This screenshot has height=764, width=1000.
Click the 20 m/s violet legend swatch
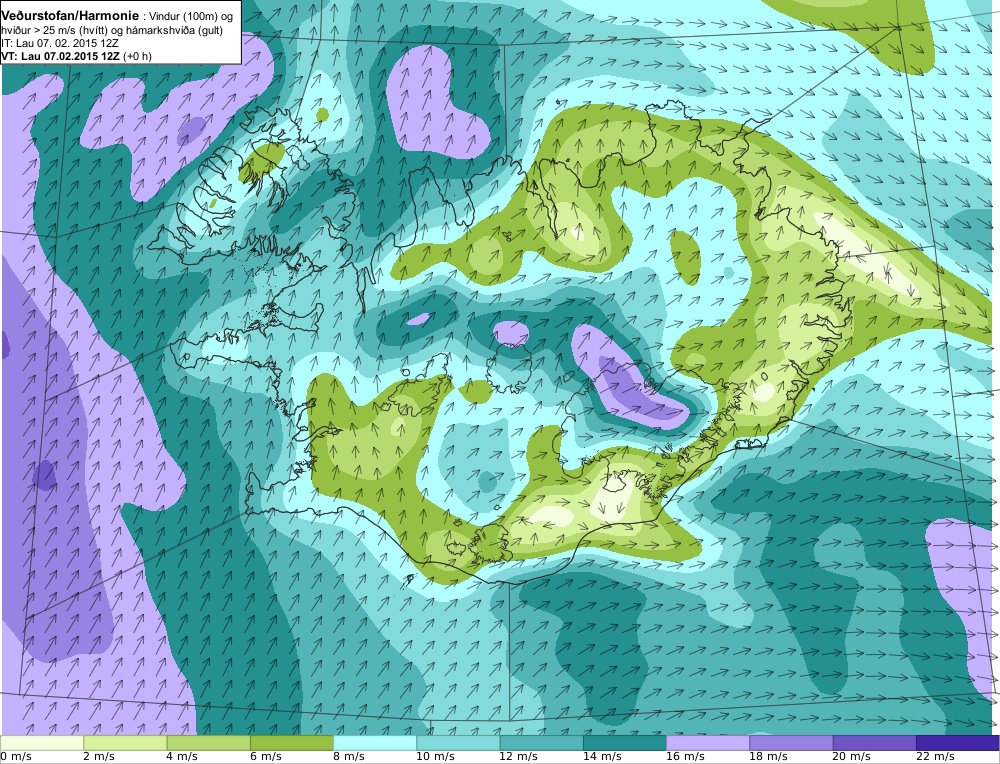click(x=874, y=743)
